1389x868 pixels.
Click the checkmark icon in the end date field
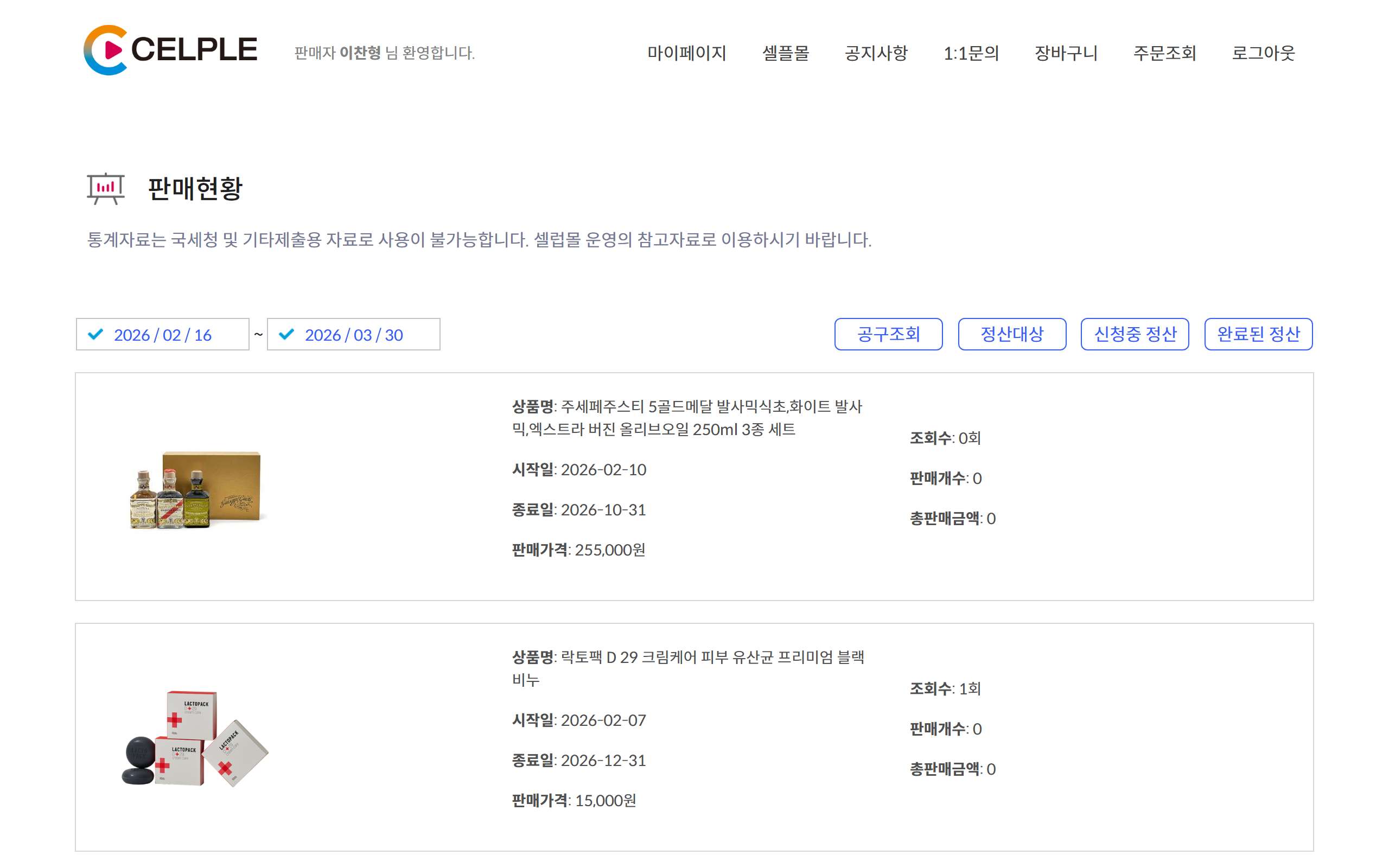287,334
